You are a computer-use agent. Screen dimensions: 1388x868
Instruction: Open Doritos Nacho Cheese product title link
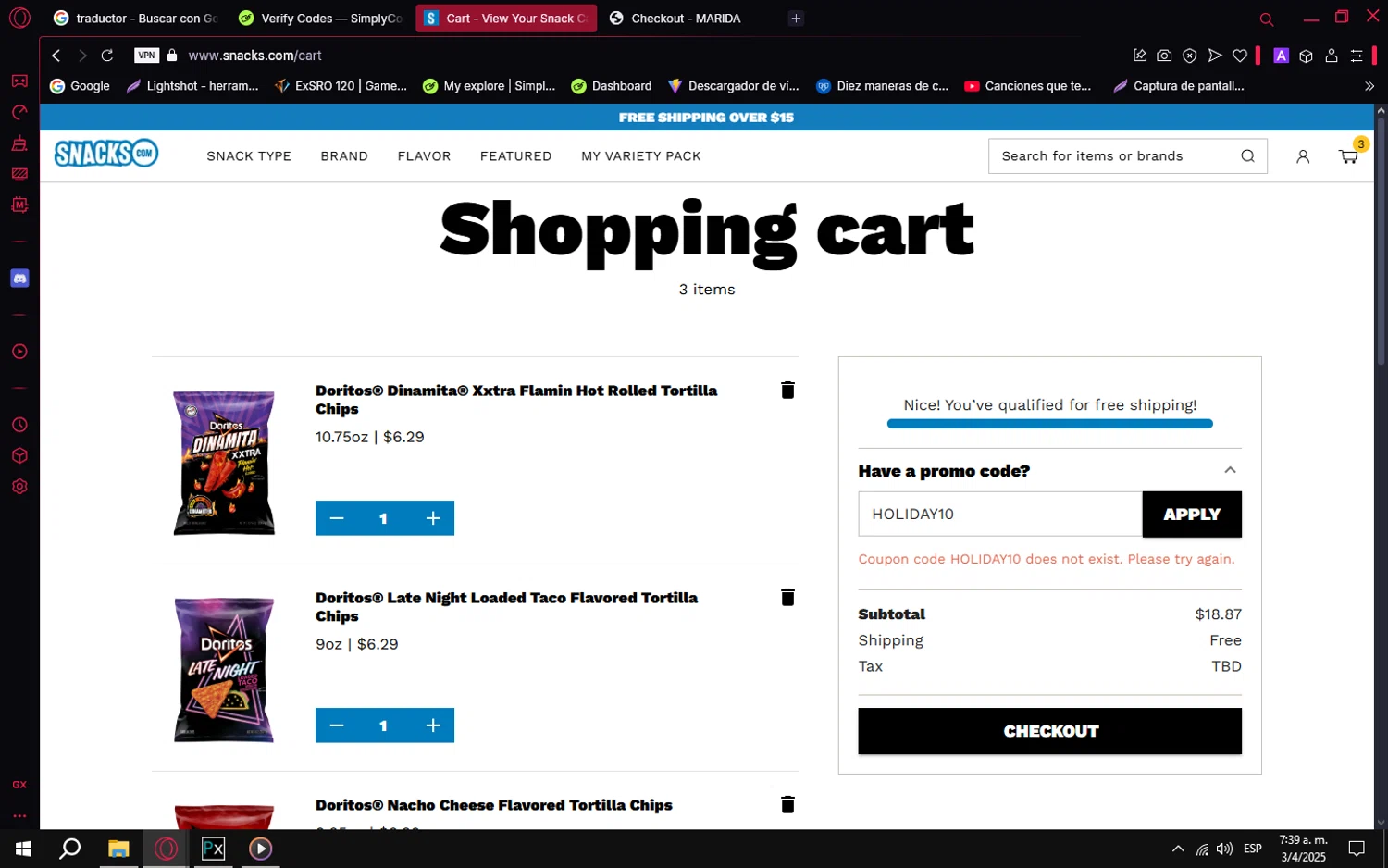[x=494, y=805]
